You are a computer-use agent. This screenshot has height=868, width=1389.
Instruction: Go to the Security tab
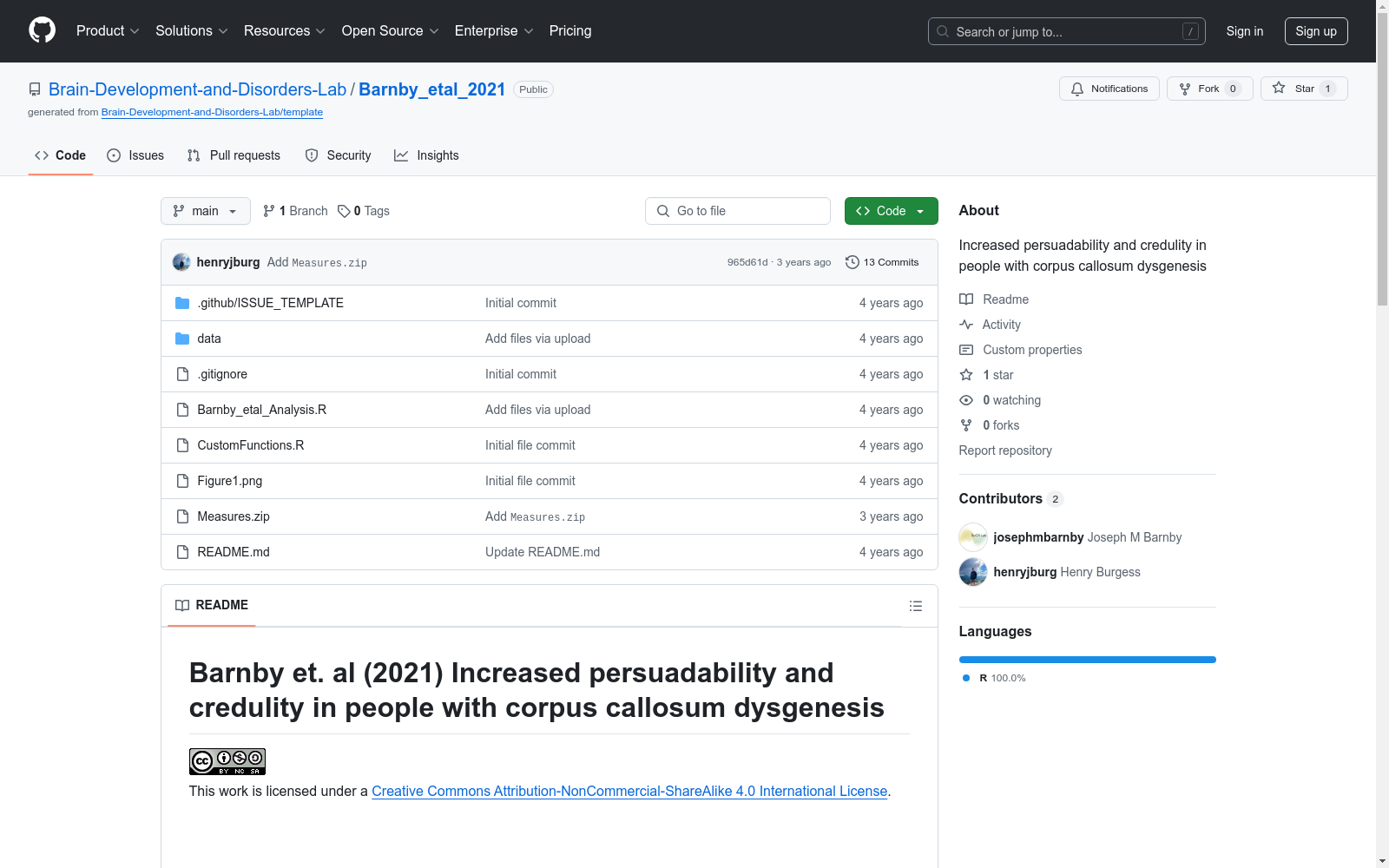click(339, 155)
